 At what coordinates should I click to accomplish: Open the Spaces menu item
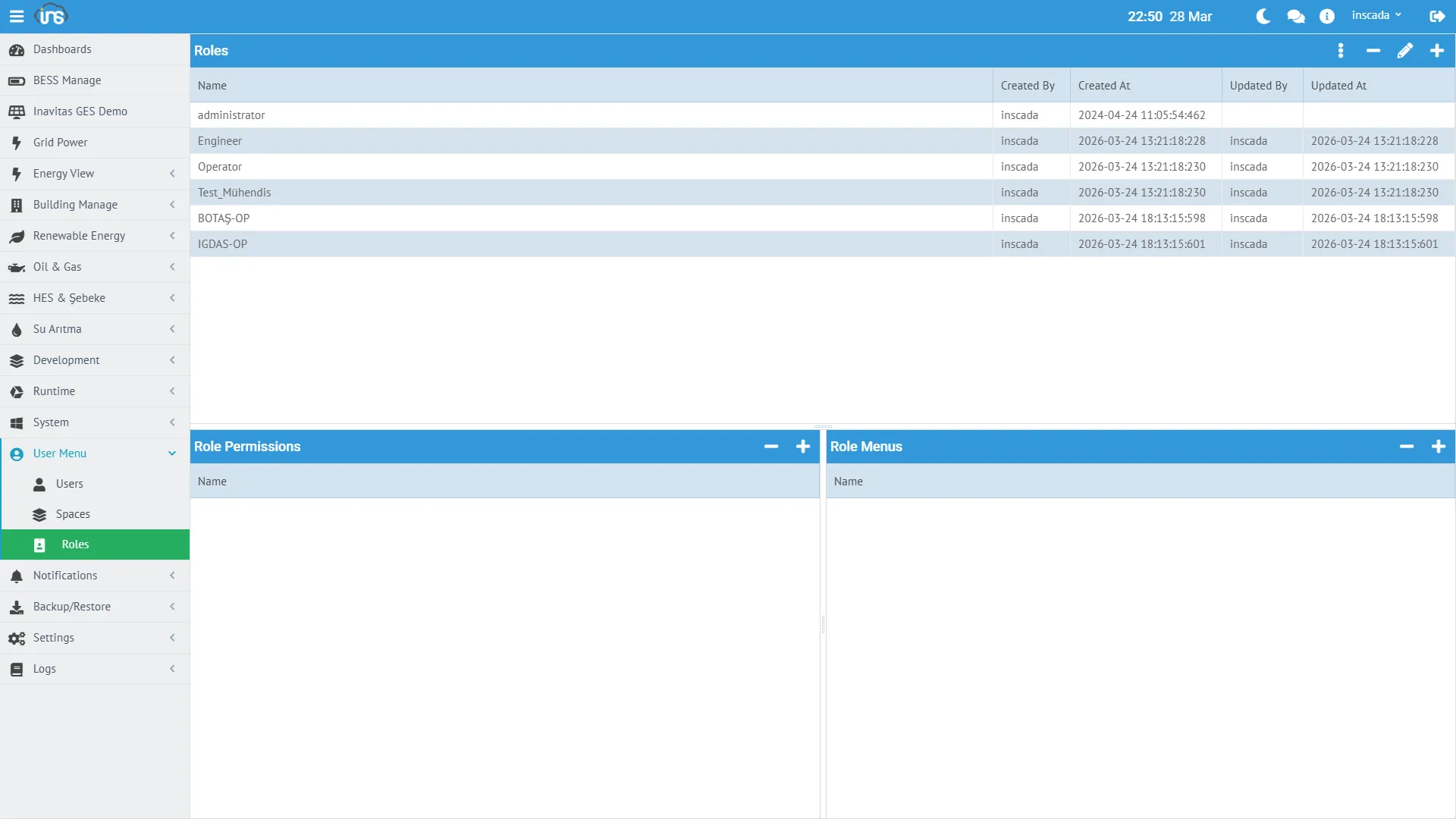(x=73, y=514)
